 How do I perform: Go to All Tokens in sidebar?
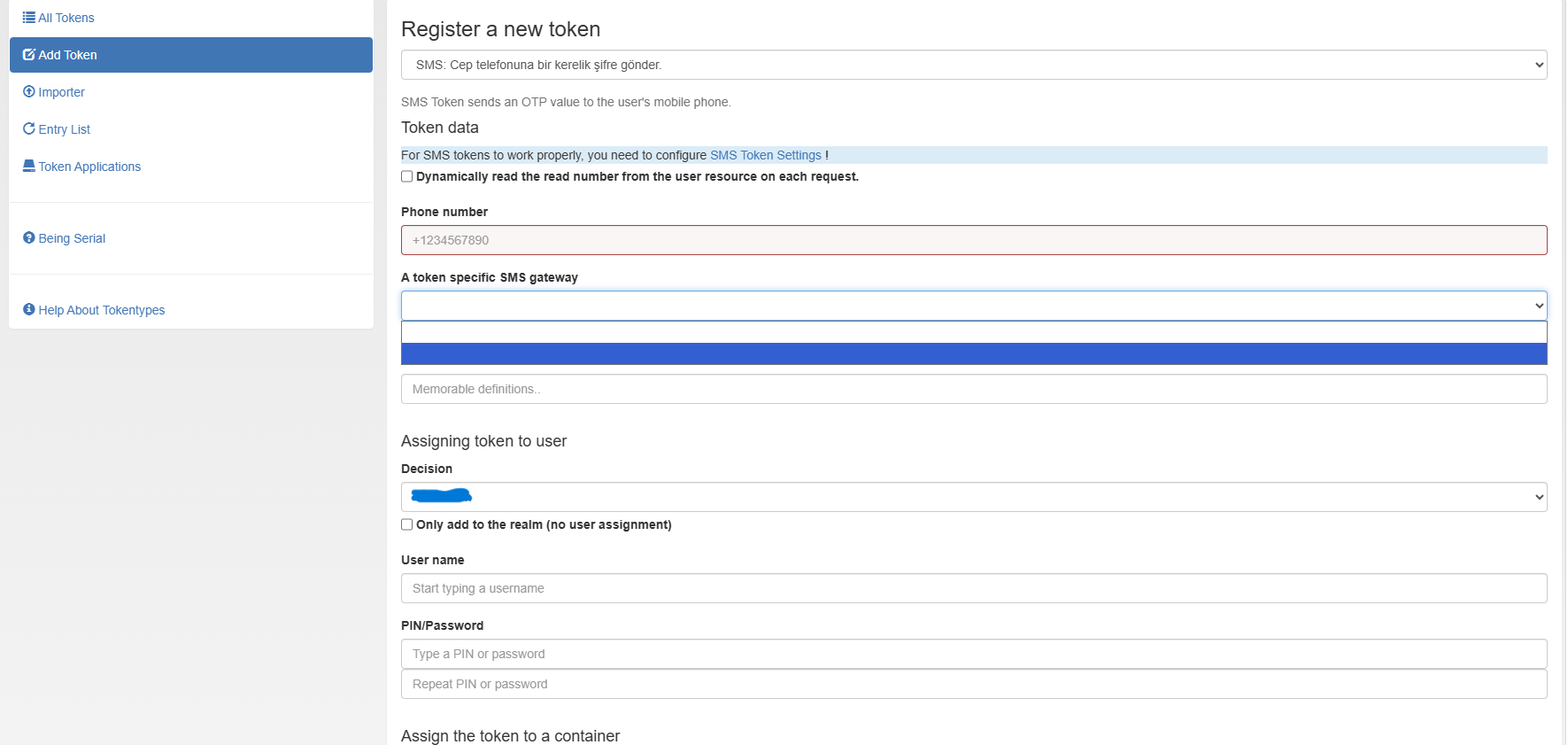[66, 18]
